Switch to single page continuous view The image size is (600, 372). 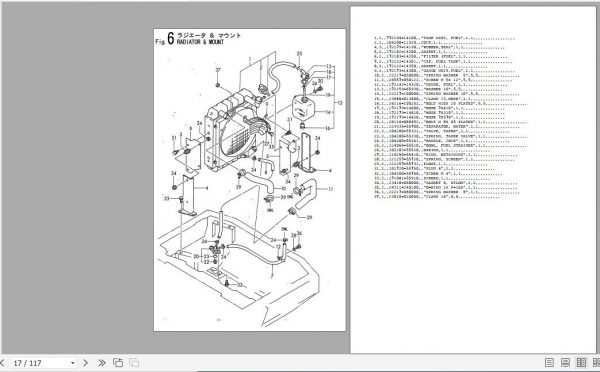point(549,362)
